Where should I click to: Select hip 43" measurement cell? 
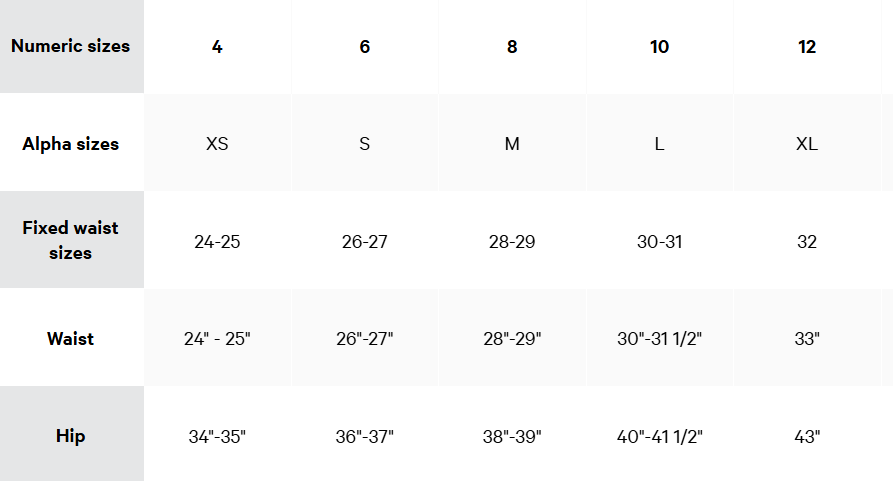(807, 436)
